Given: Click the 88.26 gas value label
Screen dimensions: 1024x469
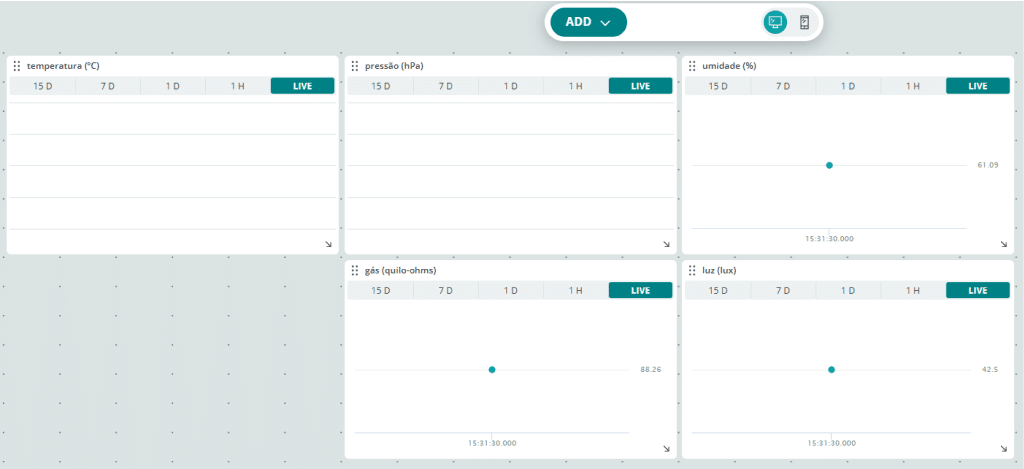Looking at the screenshot, I should coord(651,370).
